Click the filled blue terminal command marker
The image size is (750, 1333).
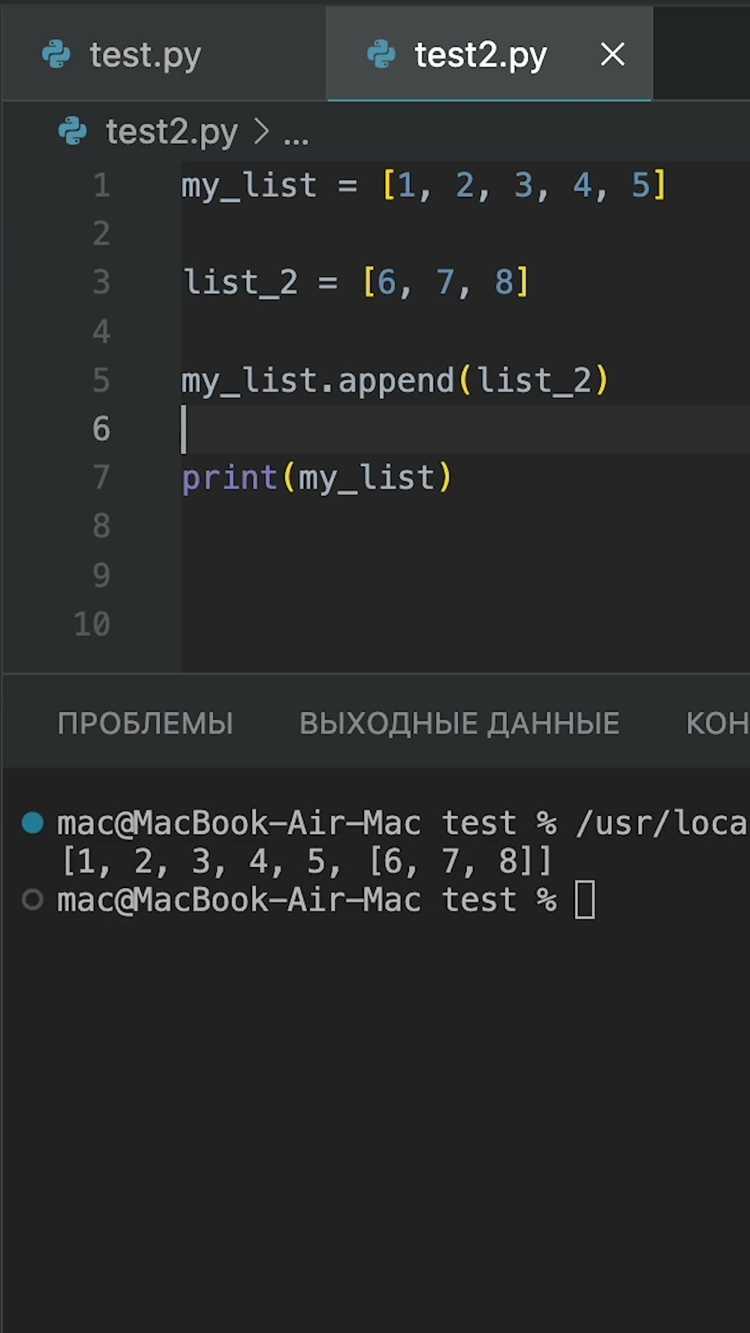pos(33,823)
